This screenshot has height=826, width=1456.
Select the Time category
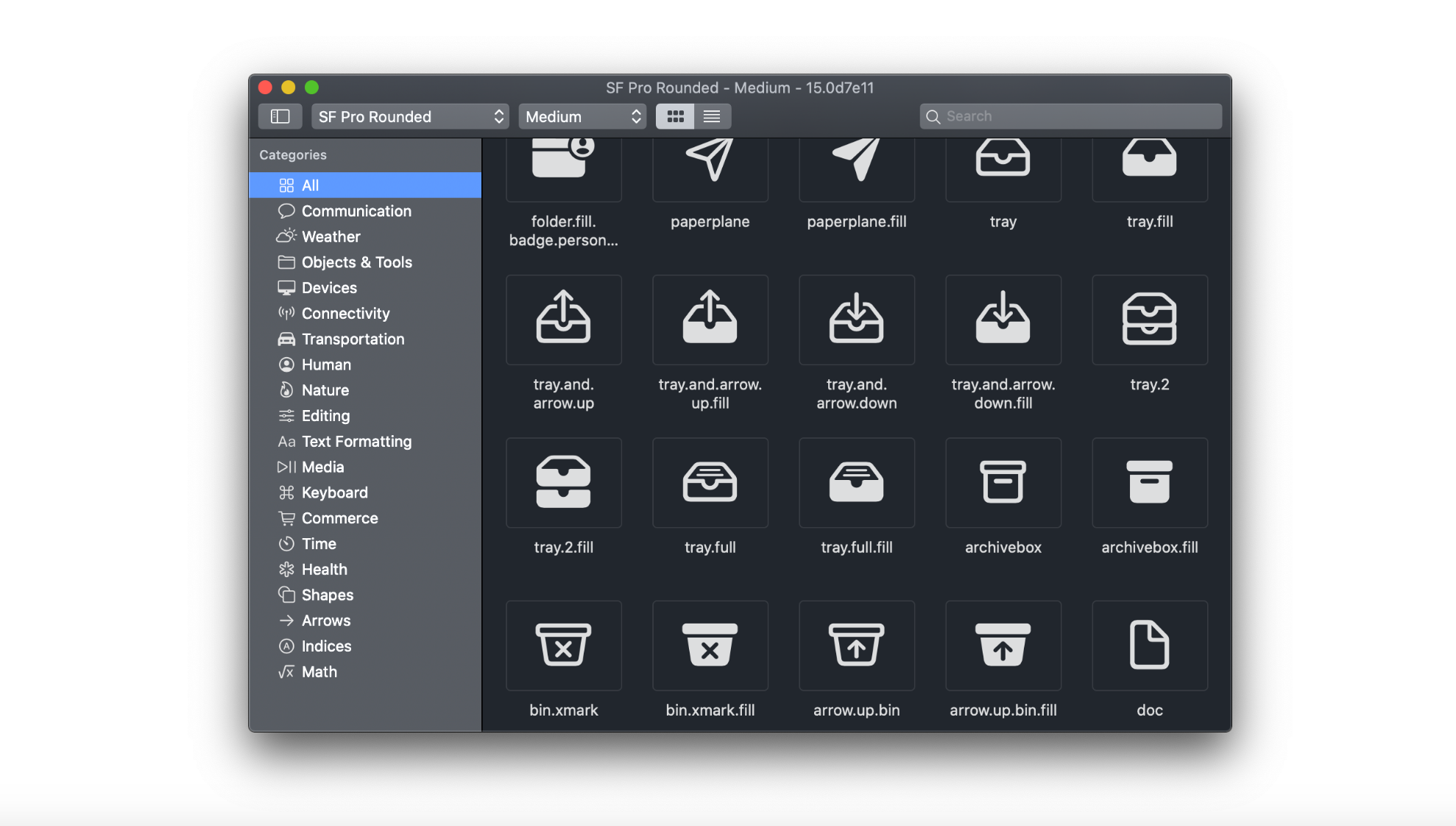365,544
